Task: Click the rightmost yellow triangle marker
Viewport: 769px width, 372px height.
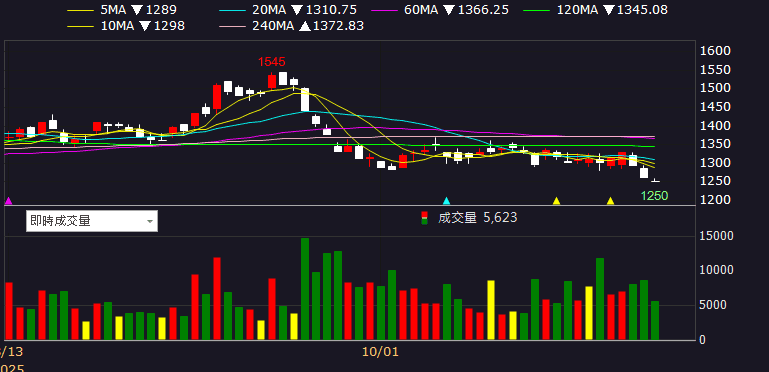Action: click(x=611, y=200)
